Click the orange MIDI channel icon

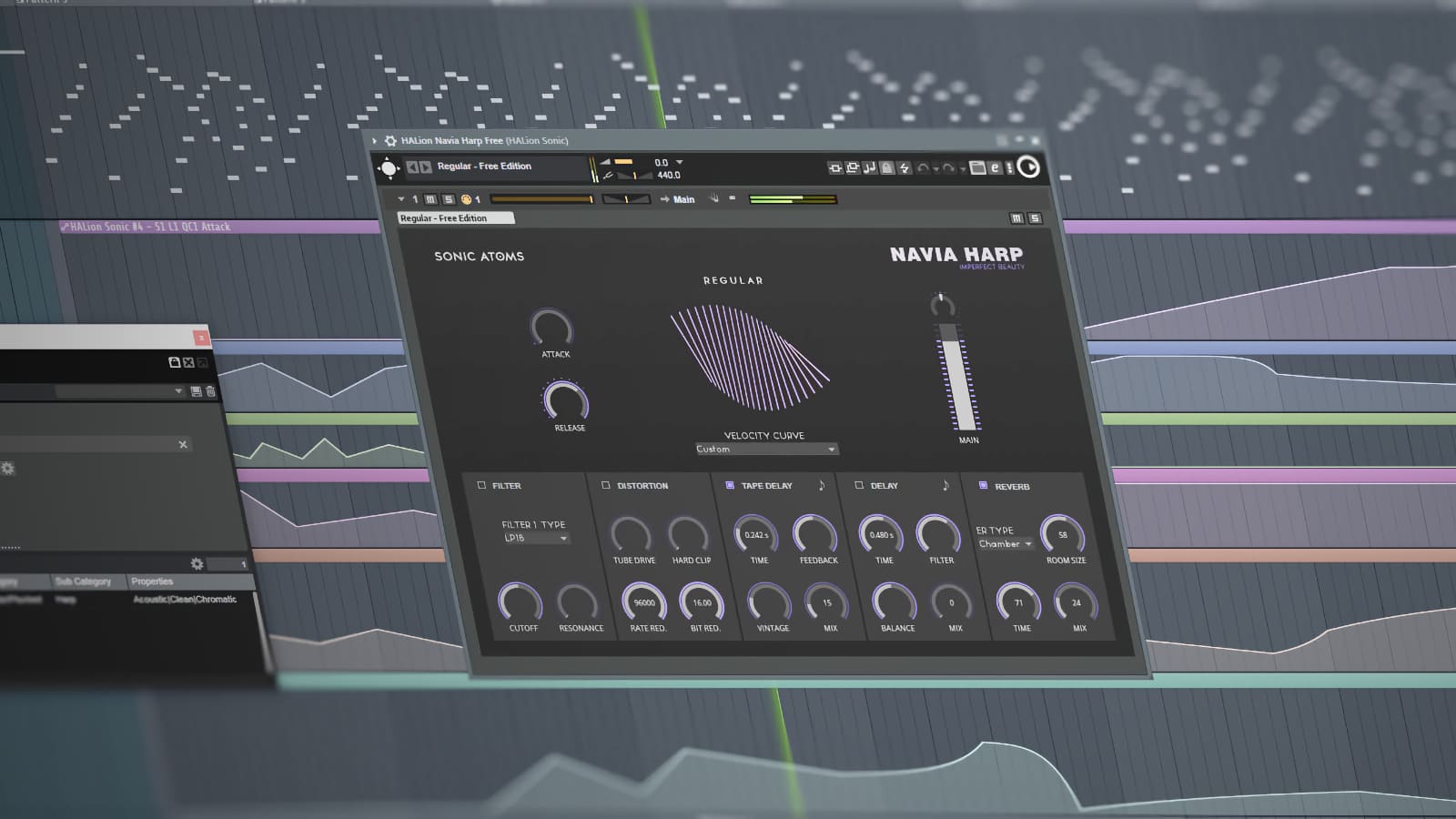point(466,199)
